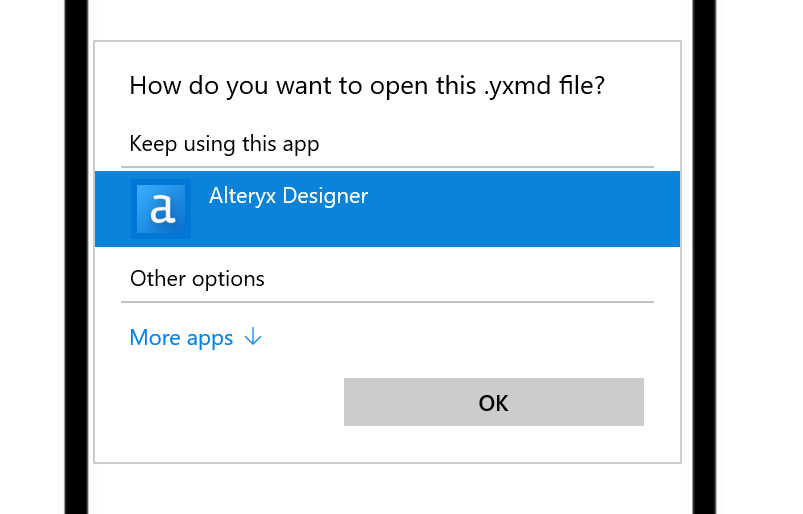Click divider line under "Other options"
Image resolution: width=803 pixels, height=514 pixels.
(387, 301)
